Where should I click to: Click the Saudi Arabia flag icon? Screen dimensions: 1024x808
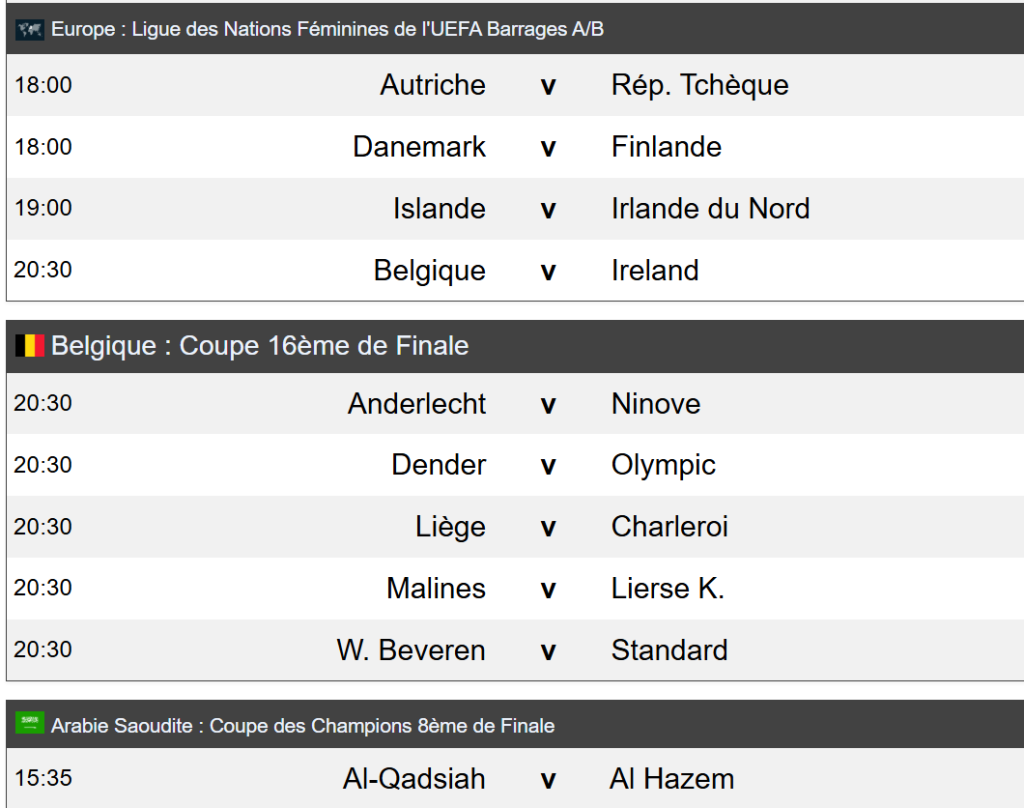30,724
